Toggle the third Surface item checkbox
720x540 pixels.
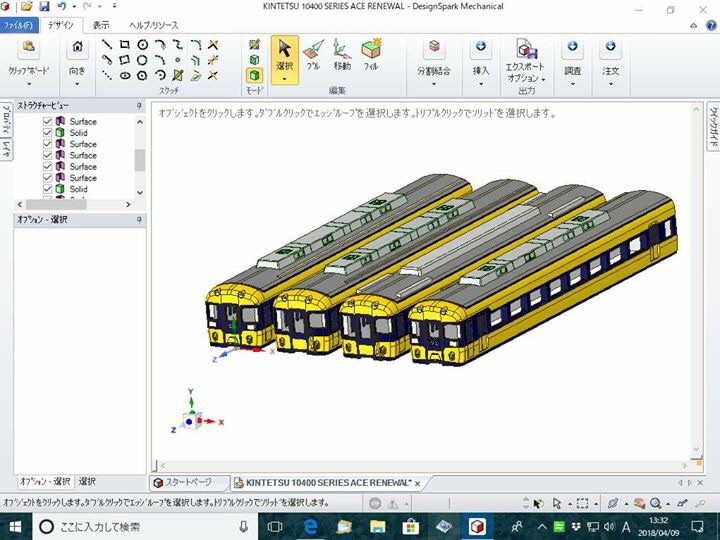(x=47, y=155)
